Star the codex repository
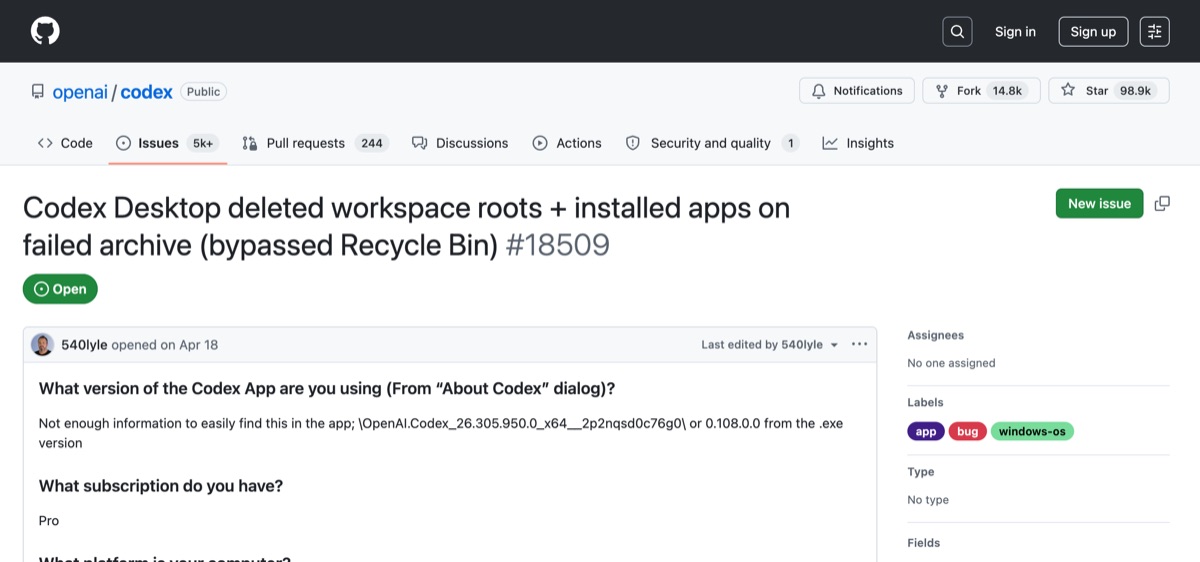The height and width of the screenshot is (562, 1200). 1108,91
